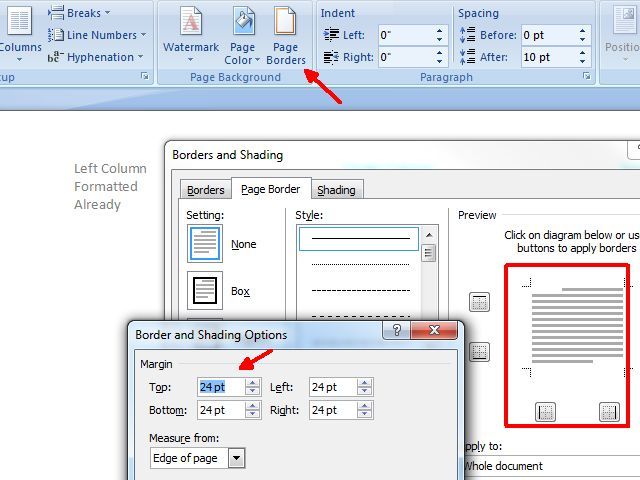Click the Spacing After icon
Viewport: 640px width, 480px height.
467,57
